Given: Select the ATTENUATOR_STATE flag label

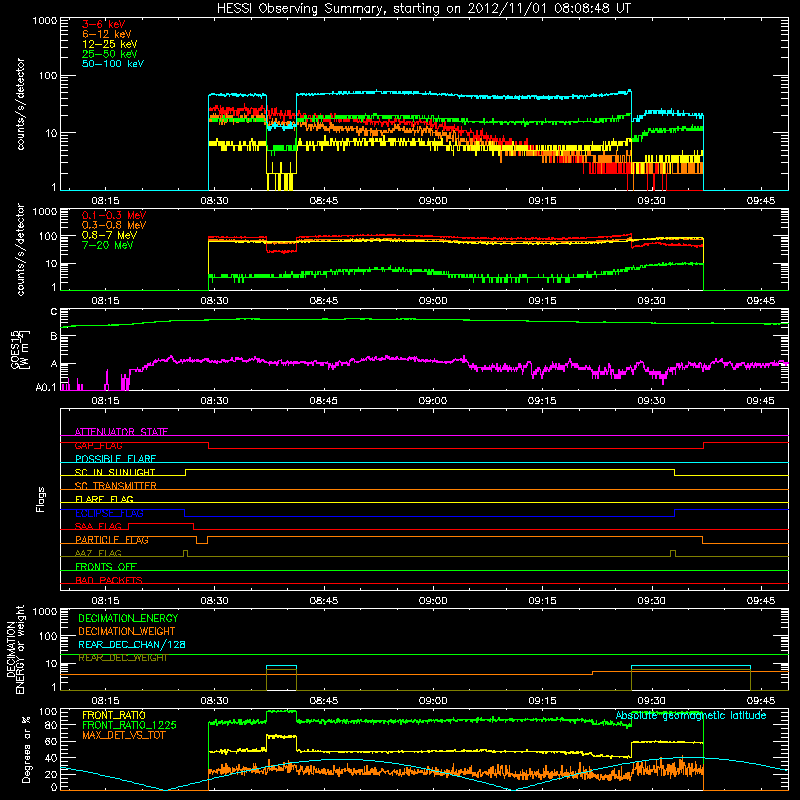Looking at the screenshot, I should point(121,432).
